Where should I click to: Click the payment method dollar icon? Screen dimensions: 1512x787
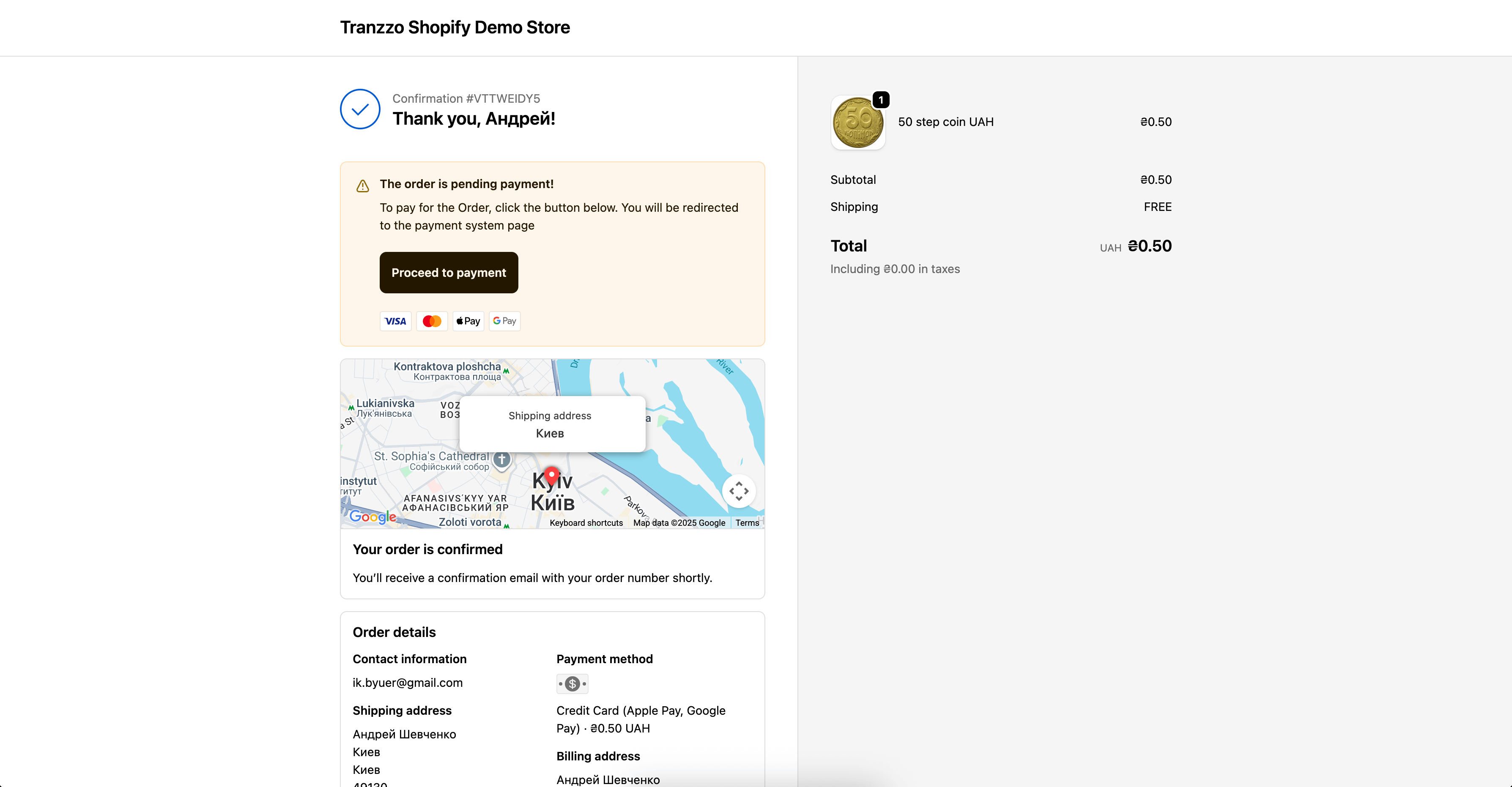click(572, 684)
